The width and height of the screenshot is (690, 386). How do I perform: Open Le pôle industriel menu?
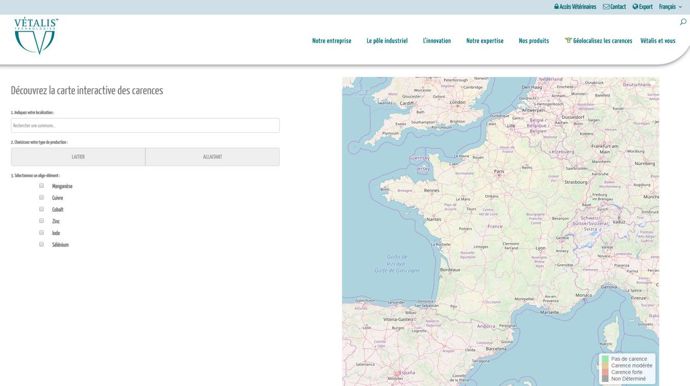387,40
